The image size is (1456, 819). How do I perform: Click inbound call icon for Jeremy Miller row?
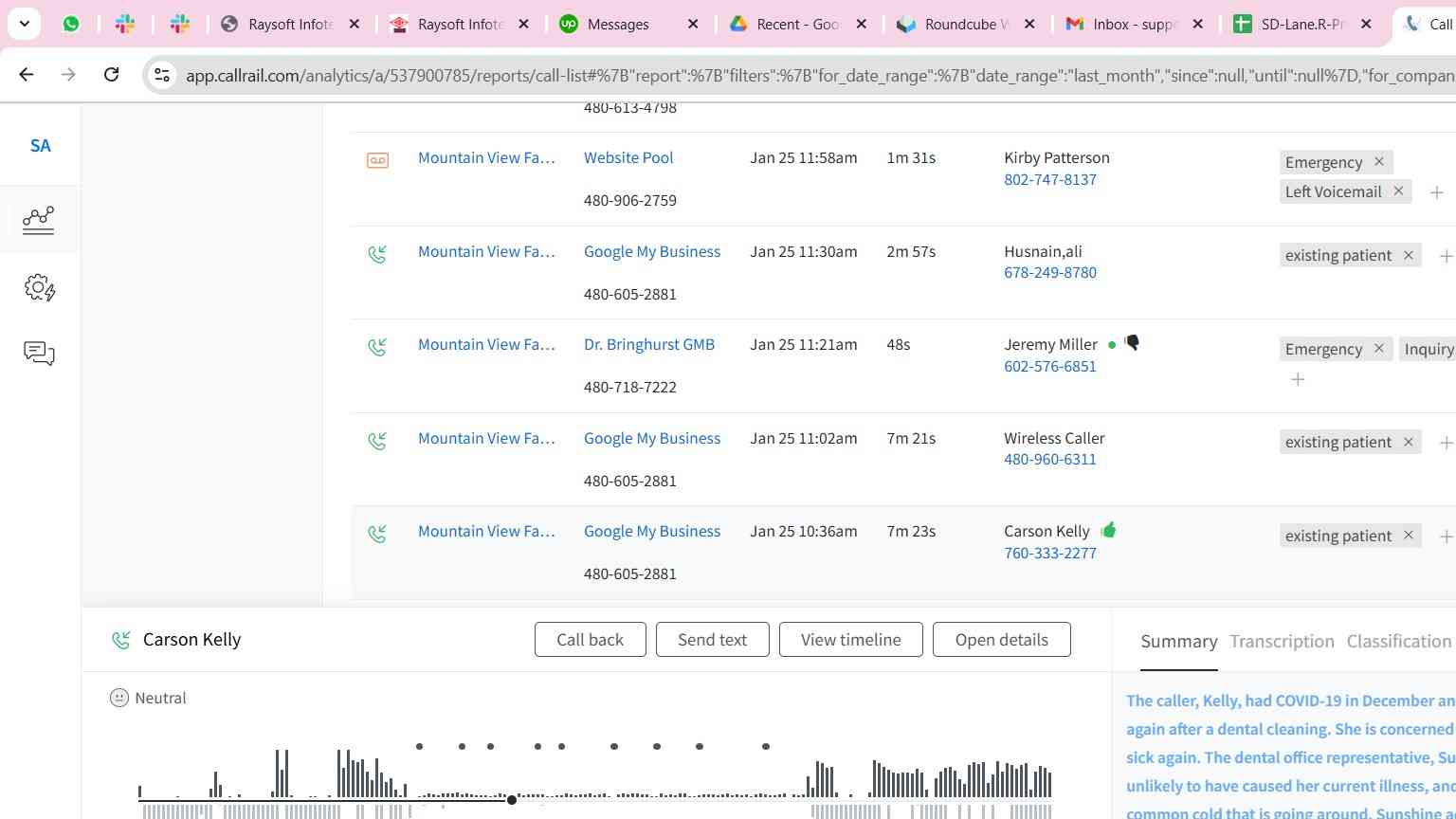tap(377, 347)
